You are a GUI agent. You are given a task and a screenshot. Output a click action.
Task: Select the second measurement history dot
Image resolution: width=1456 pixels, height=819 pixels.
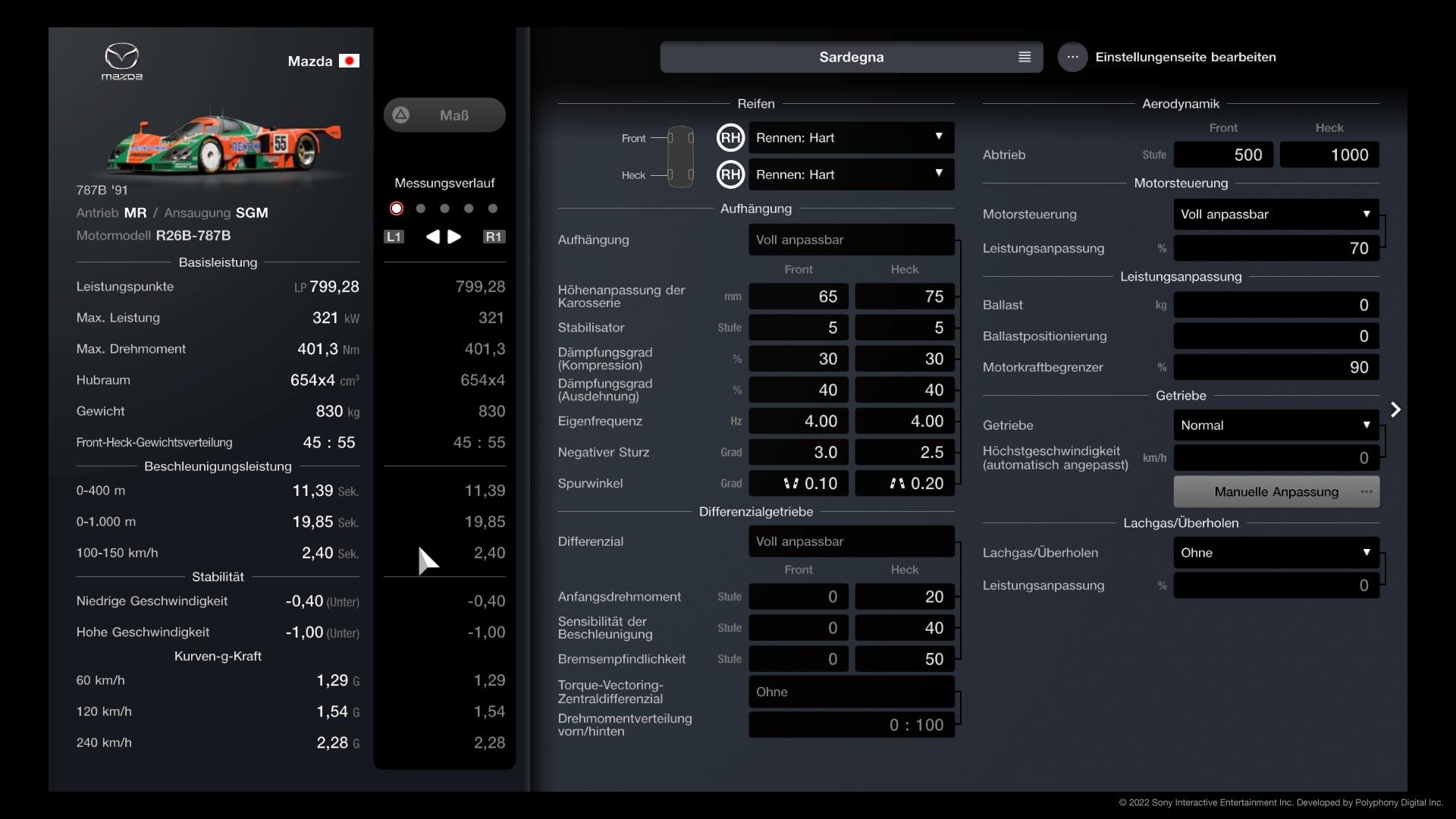(x=421, y=209)
